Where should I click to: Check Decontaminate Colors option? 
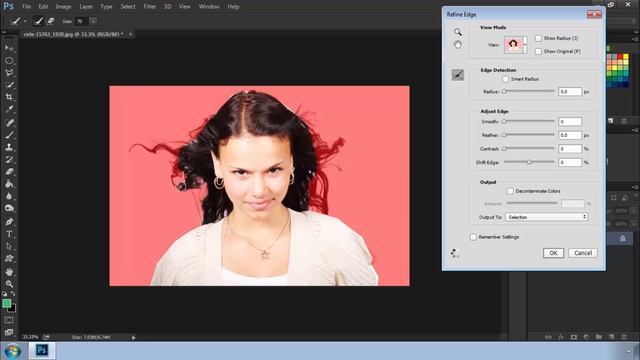pos(510,191)
